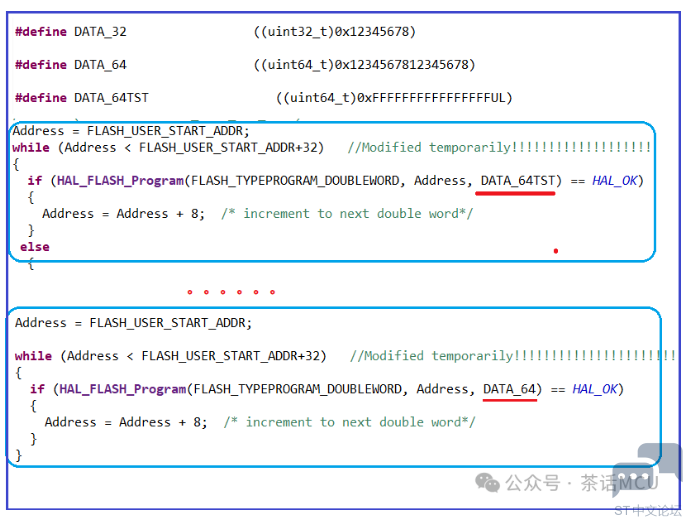Click the HAL_OK text in the upper block

coord(614,180)
